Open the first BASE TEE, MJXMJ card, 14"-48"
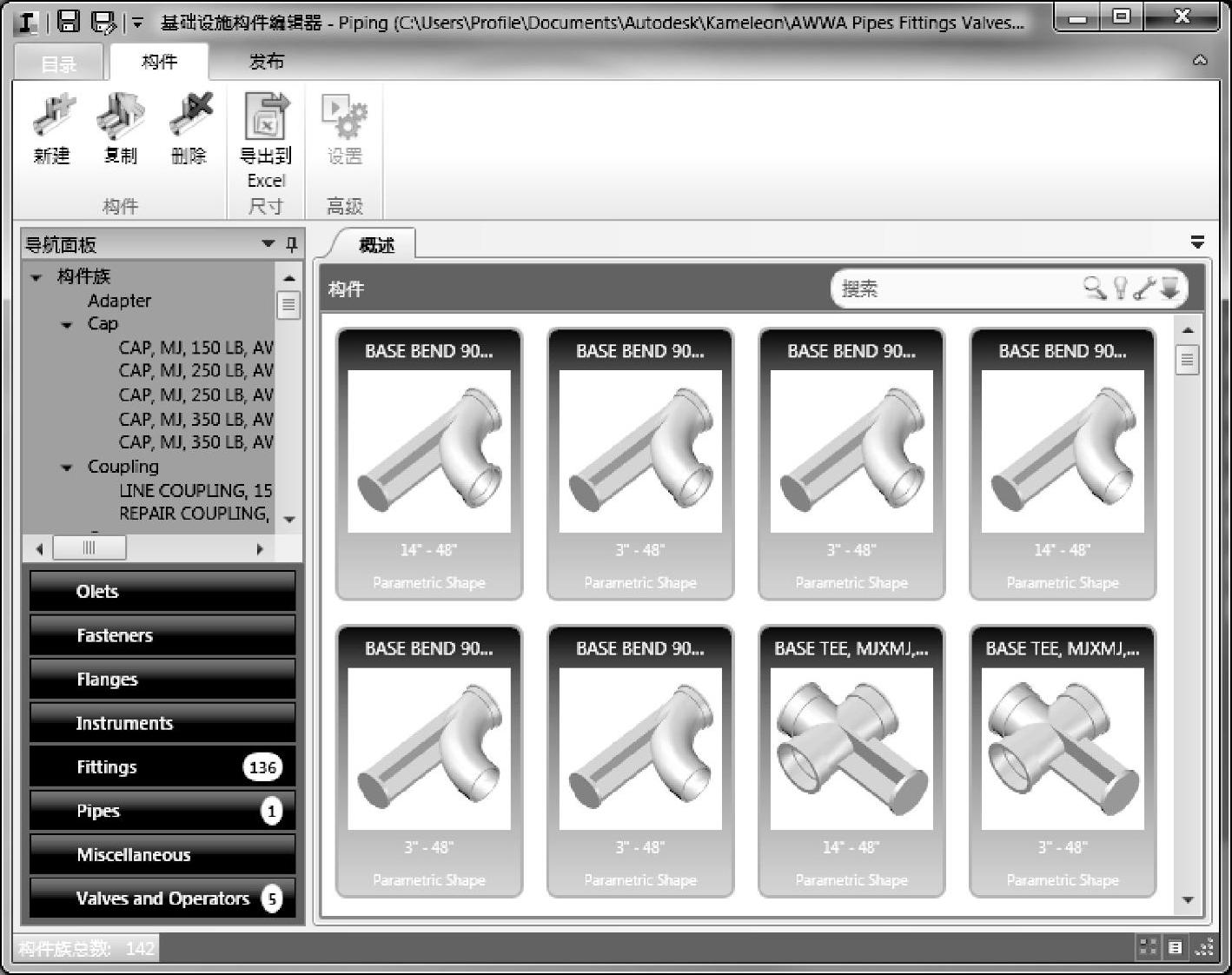Screen dimensions: 1232x975 pos(851,761)
